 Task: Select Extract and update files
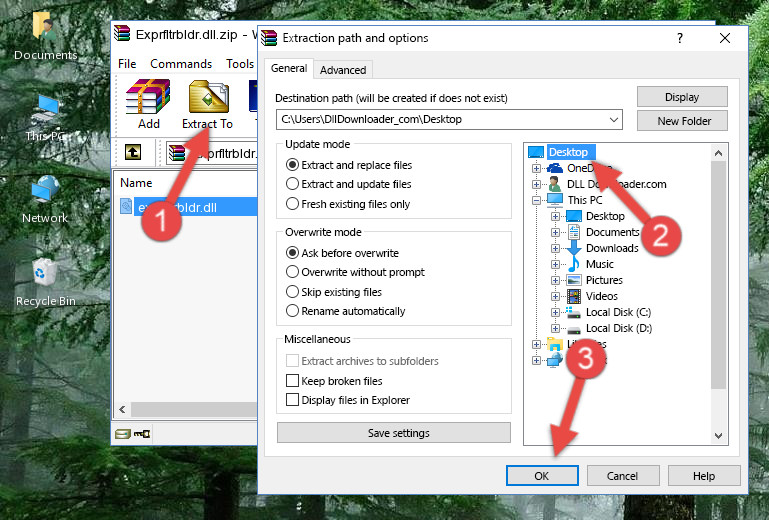pos(292,184)
